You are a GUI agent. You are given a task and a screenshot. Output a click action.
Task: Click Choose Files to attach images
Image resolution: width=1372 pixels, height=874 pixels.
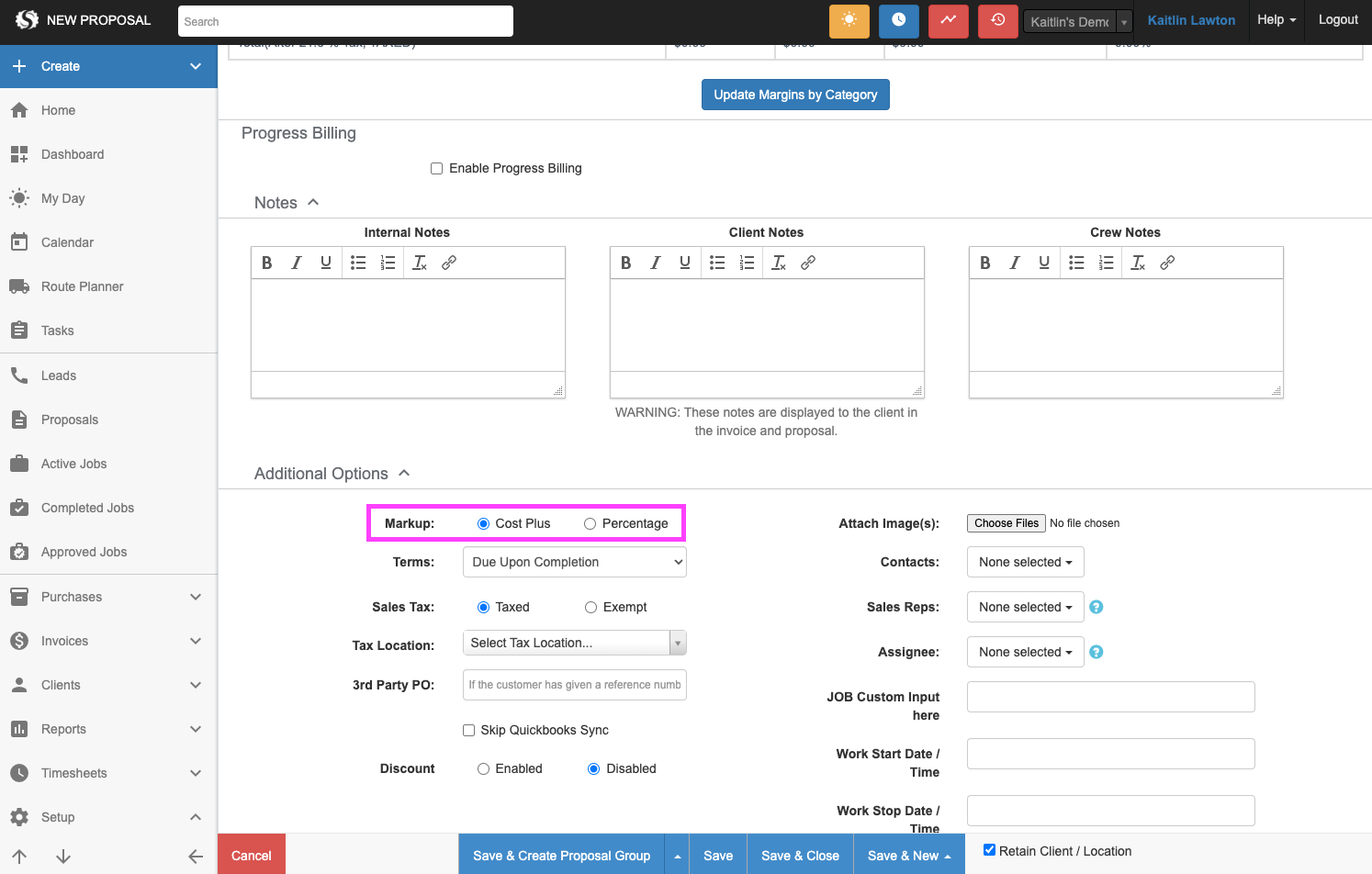(1006, 523)
